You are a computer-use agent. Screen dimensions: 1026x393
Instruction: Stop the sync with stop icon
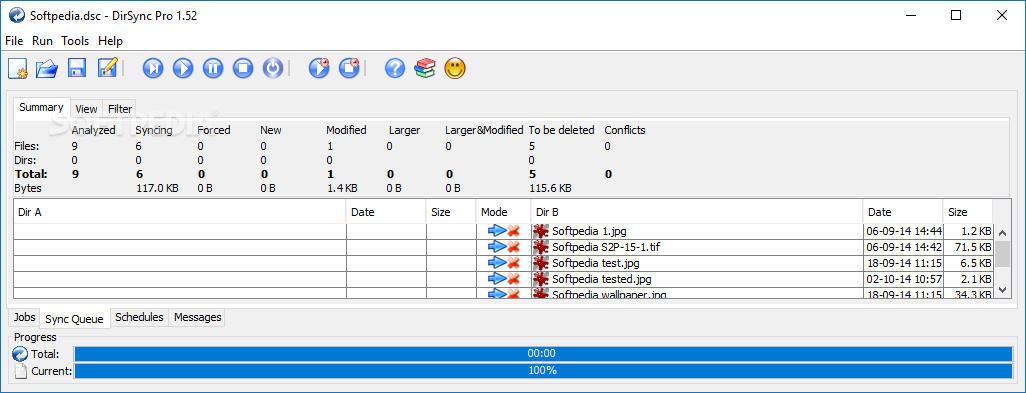click(x=243, y=68)
